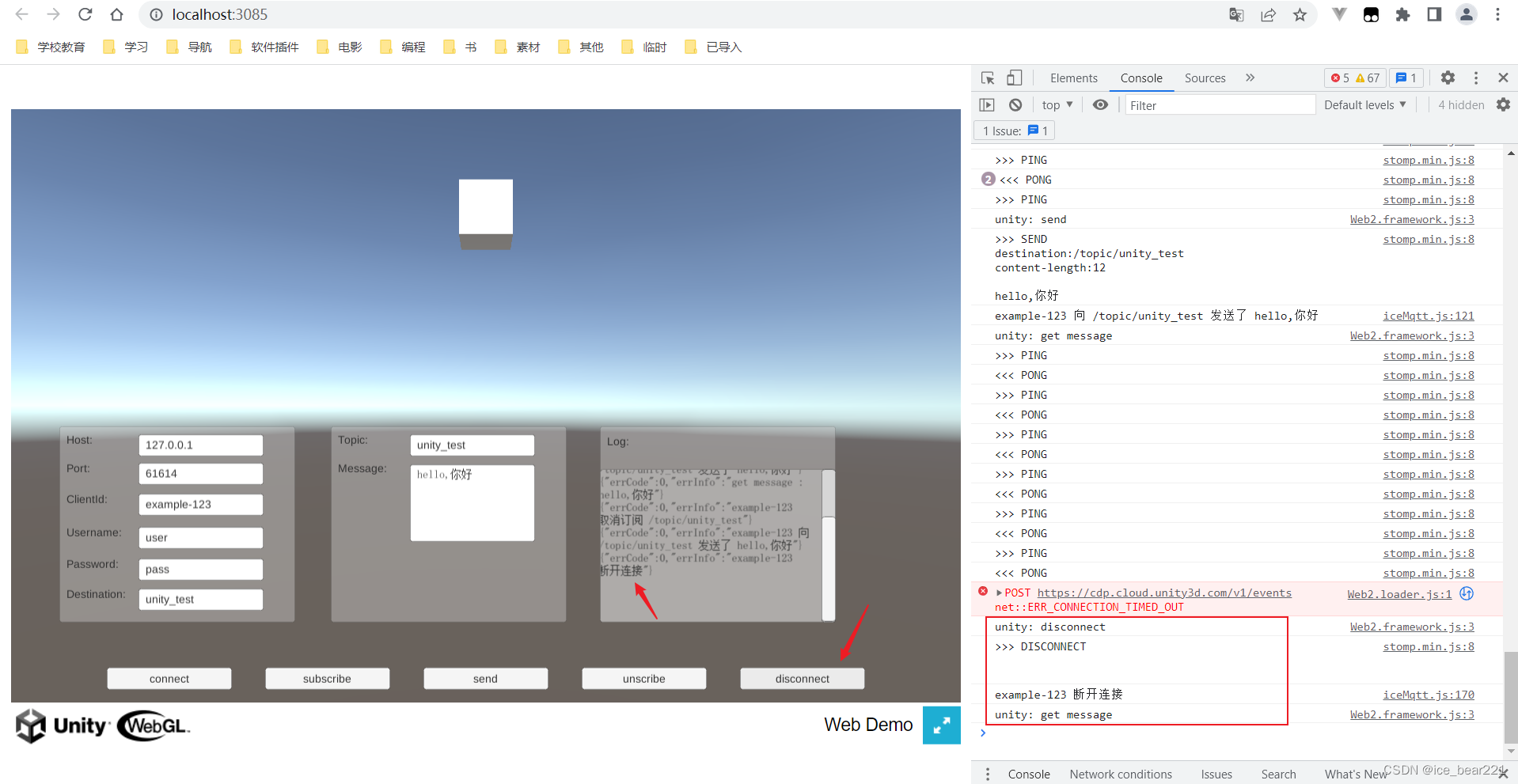Open the Default levels dropdown

coord(1363,104)
